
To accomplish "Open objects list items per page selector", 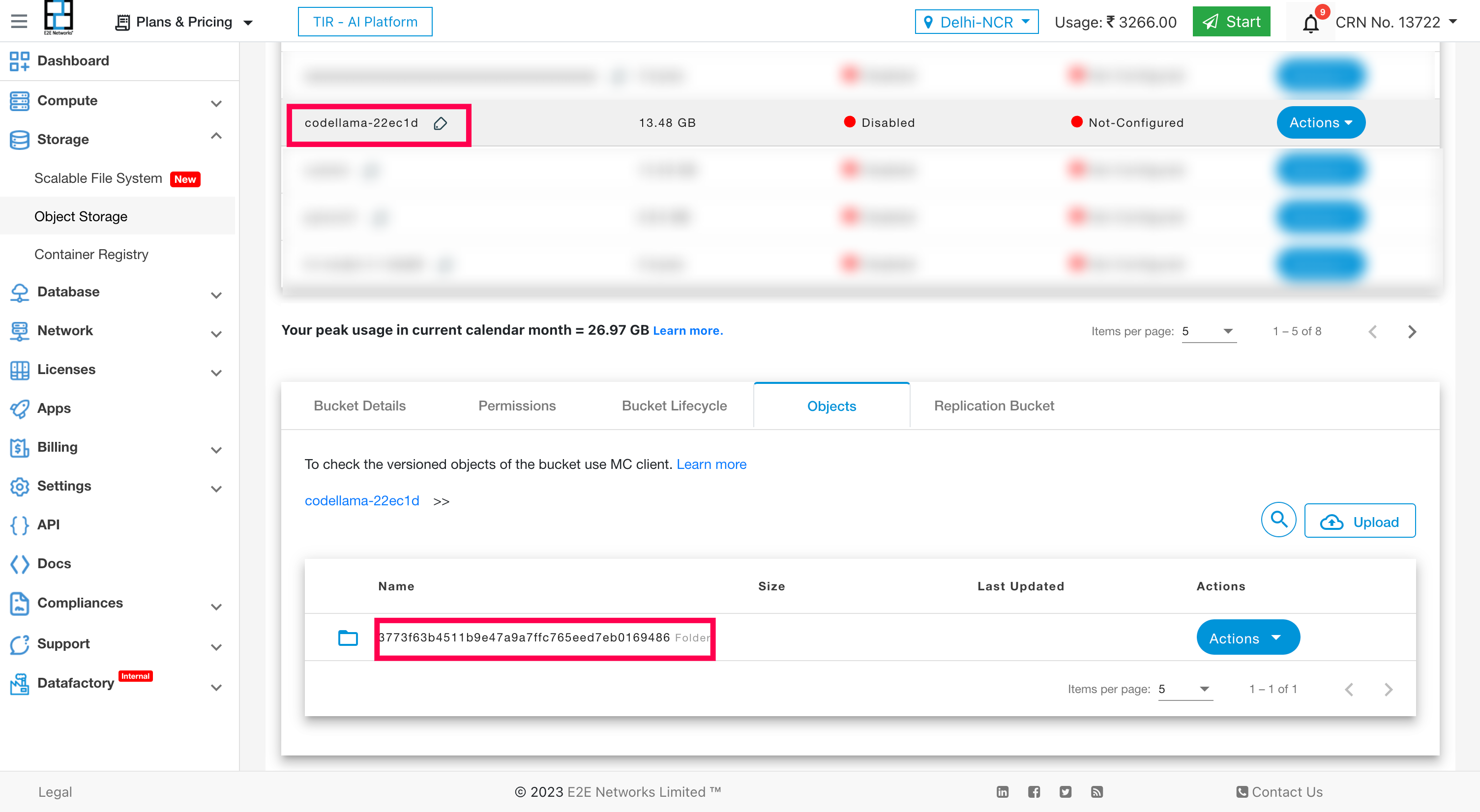I will click(x=1185, y=689).
